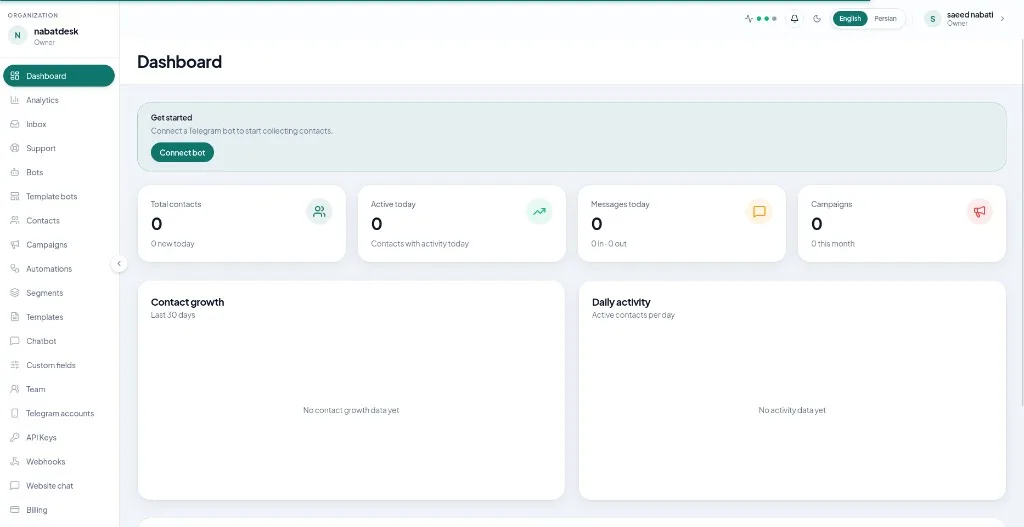Click the Segments layers icon
The width and height of the screenshot is (1024, 527).
pos(15,293)
